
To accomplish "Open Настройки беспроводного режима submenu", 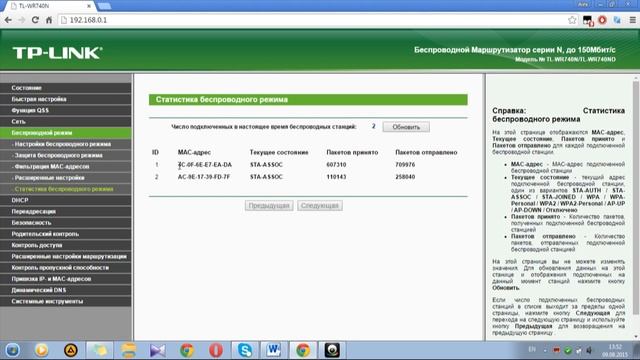I will pyautogui.click(x=66, y=144).
